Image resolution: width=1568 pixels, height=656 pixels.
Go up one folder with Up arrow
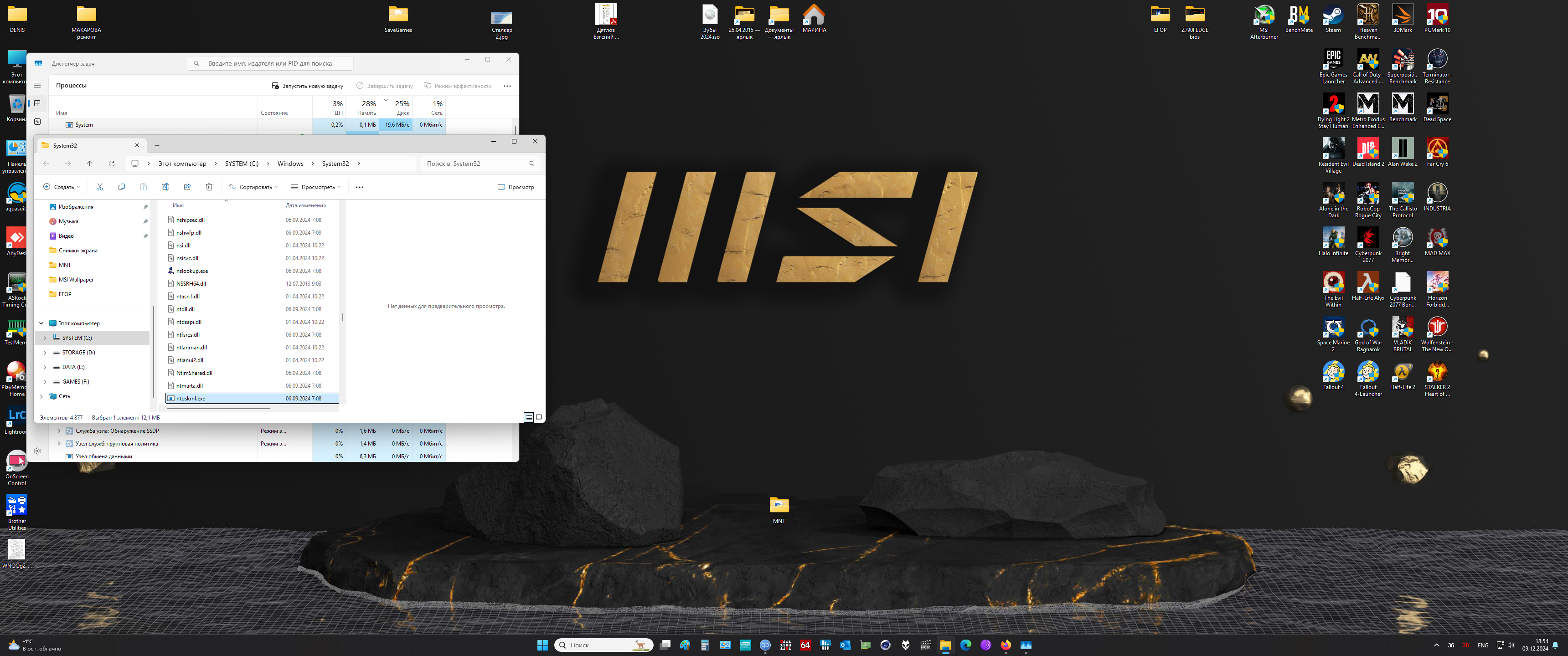click(x=89, y=164)
